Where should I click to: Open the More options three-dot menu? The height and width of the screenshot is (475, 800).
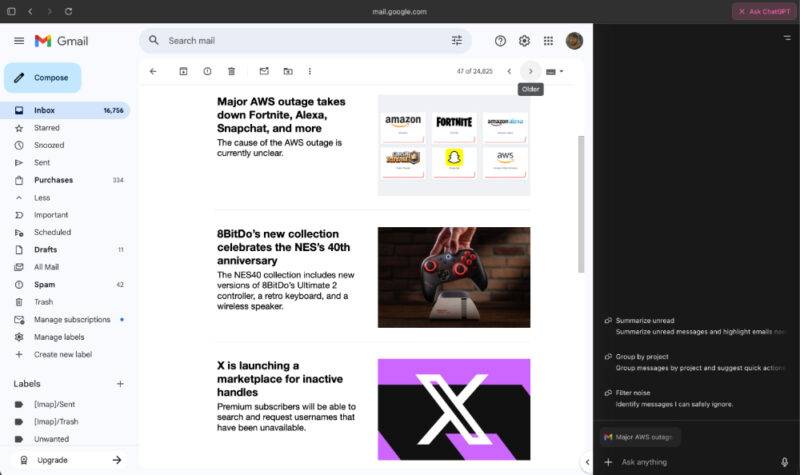(310, 71)
